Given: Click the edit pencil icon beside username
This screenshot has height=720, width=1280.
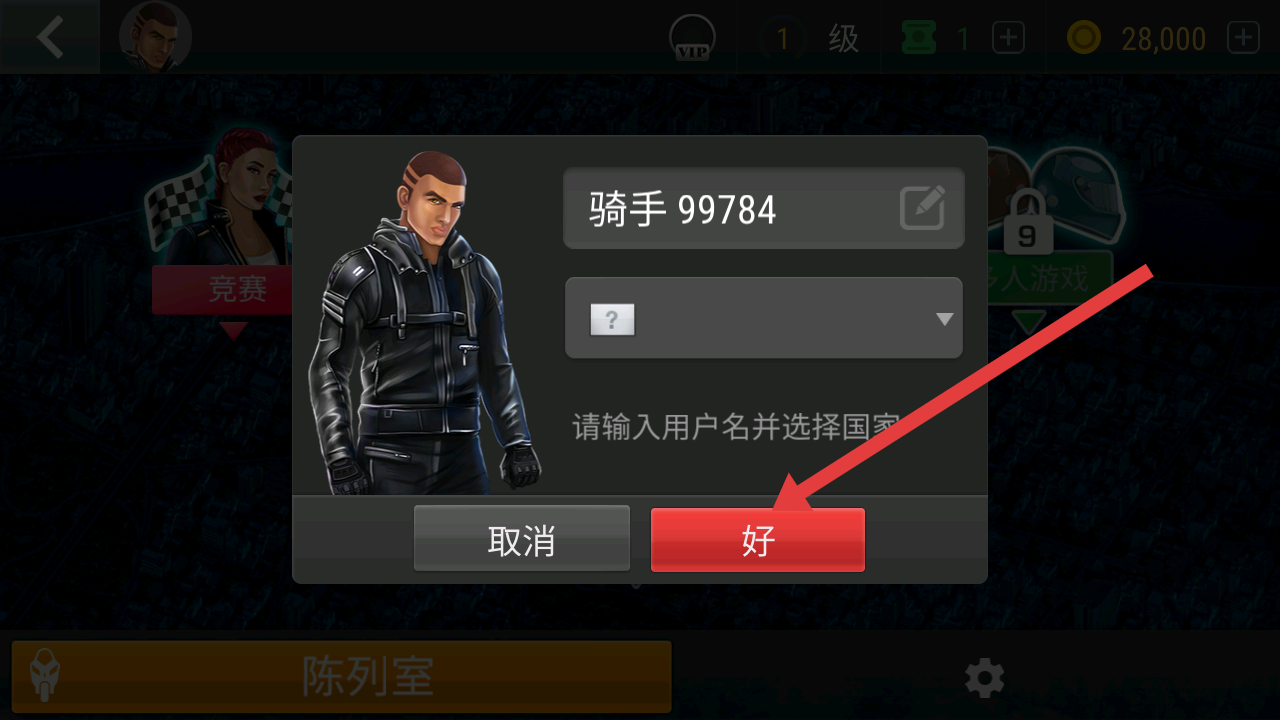Looking at the screenshot, I should point(922,208).
